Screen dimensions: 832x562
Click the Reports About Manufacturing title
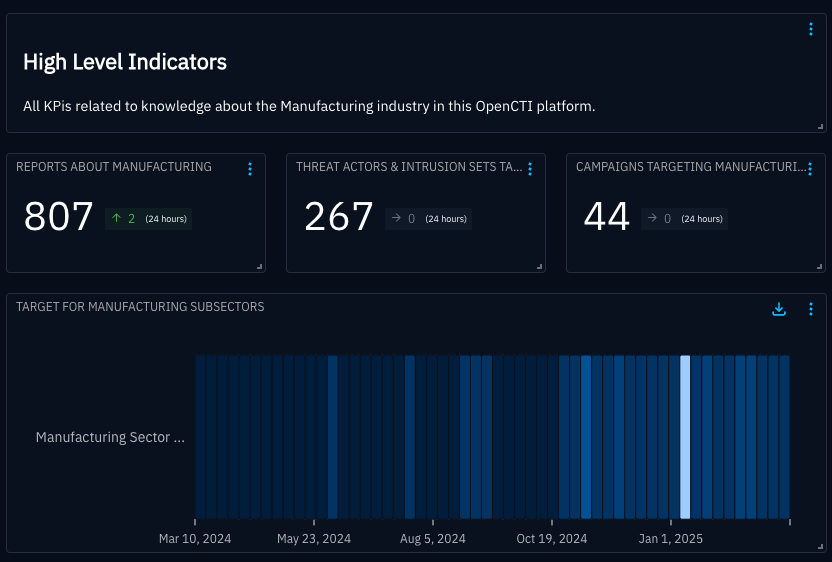click(x=114, y=167)
